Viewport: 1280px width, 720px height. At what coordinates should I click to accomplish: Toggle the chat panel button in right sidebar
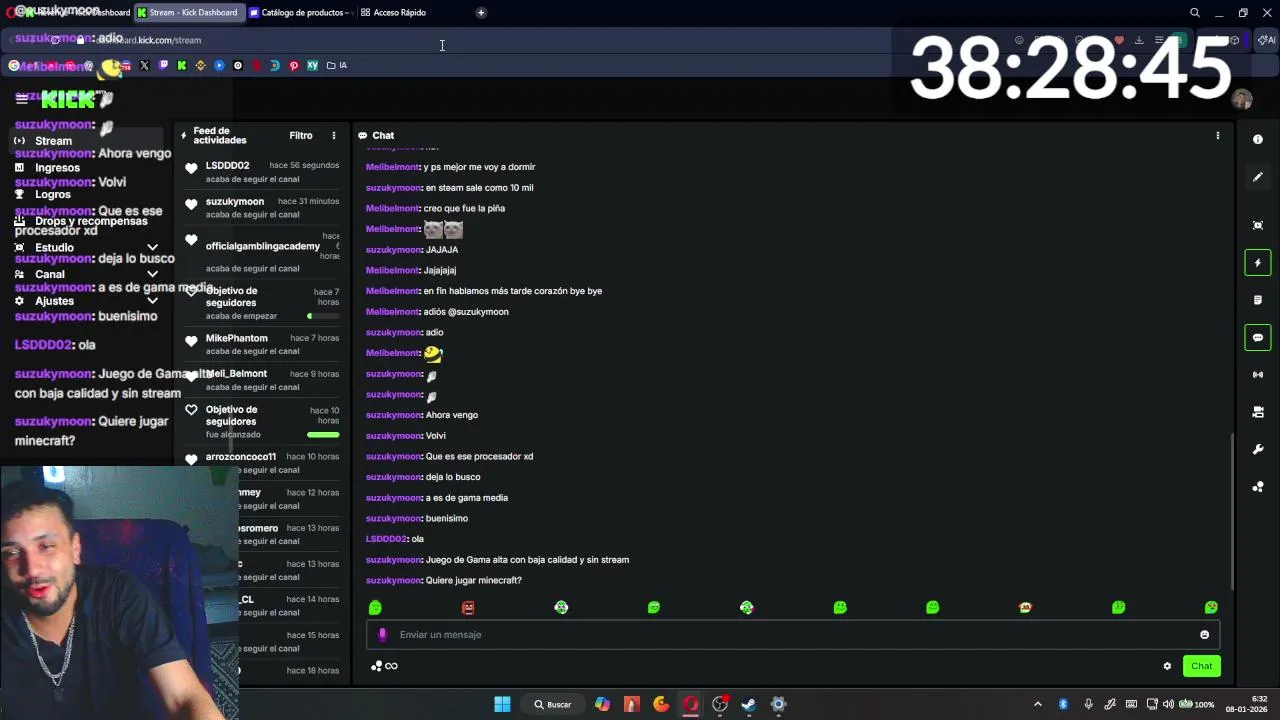pyautogui.click(x=1258, y=337)
